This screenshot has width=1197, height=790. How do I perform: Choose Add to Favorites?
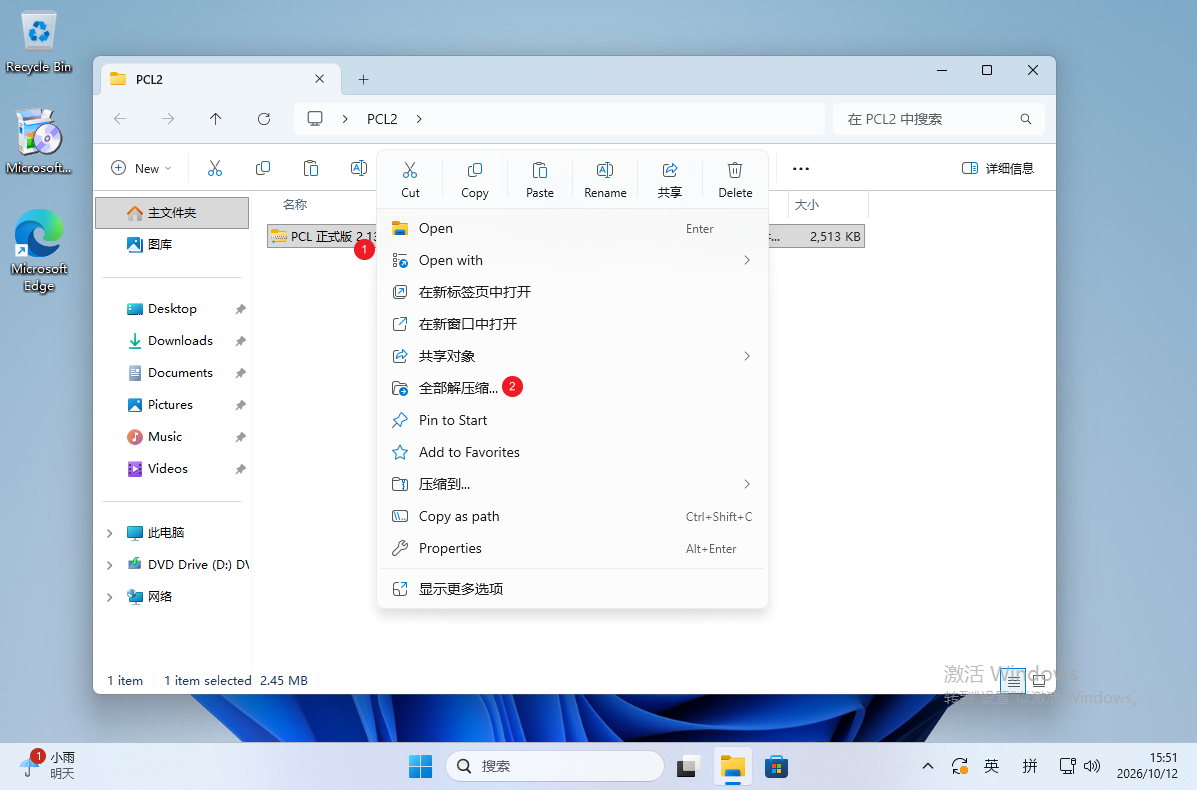pos(573,453)
